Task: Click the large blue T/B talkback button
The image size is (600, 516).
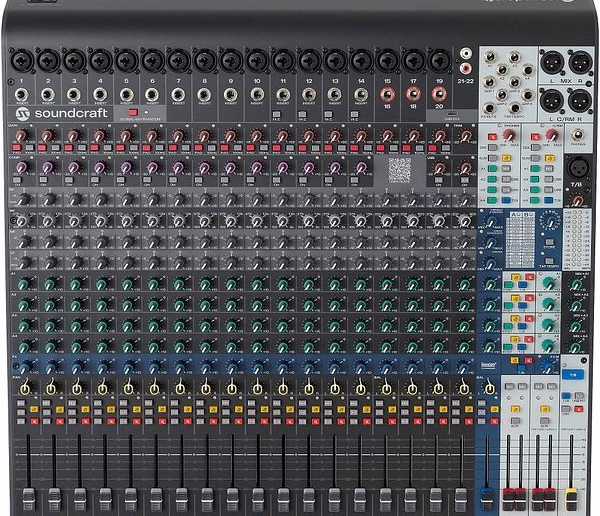Action: (573, 375)
